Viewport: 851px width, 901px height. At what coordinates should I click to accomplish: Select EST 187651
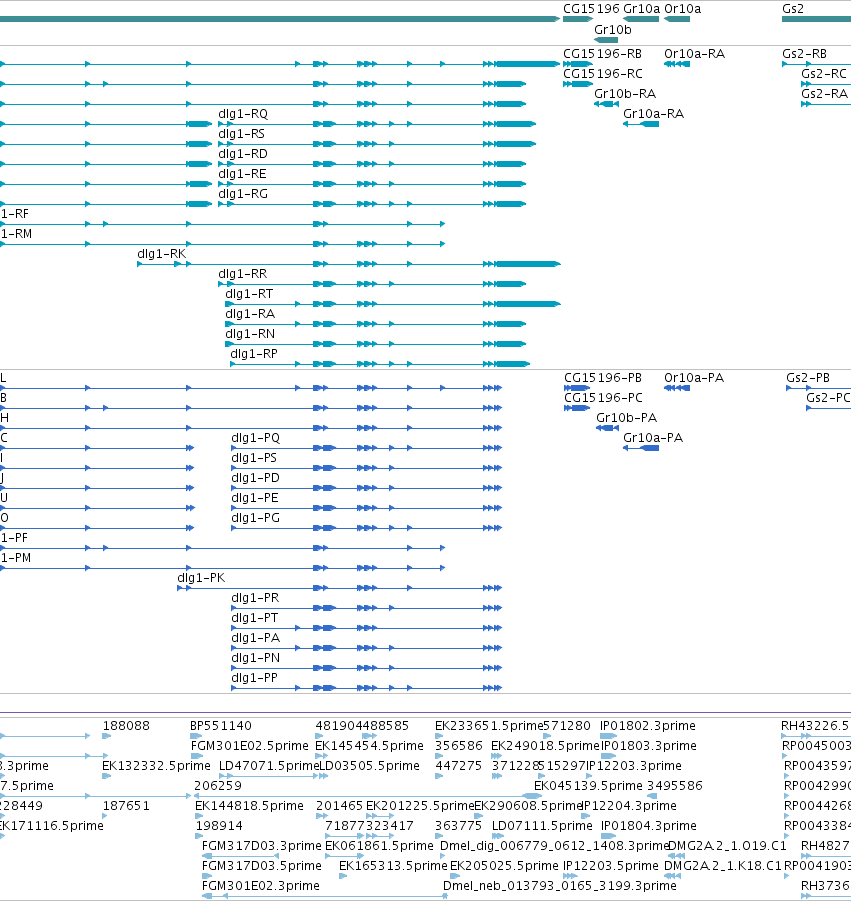(x=126, y=806)
